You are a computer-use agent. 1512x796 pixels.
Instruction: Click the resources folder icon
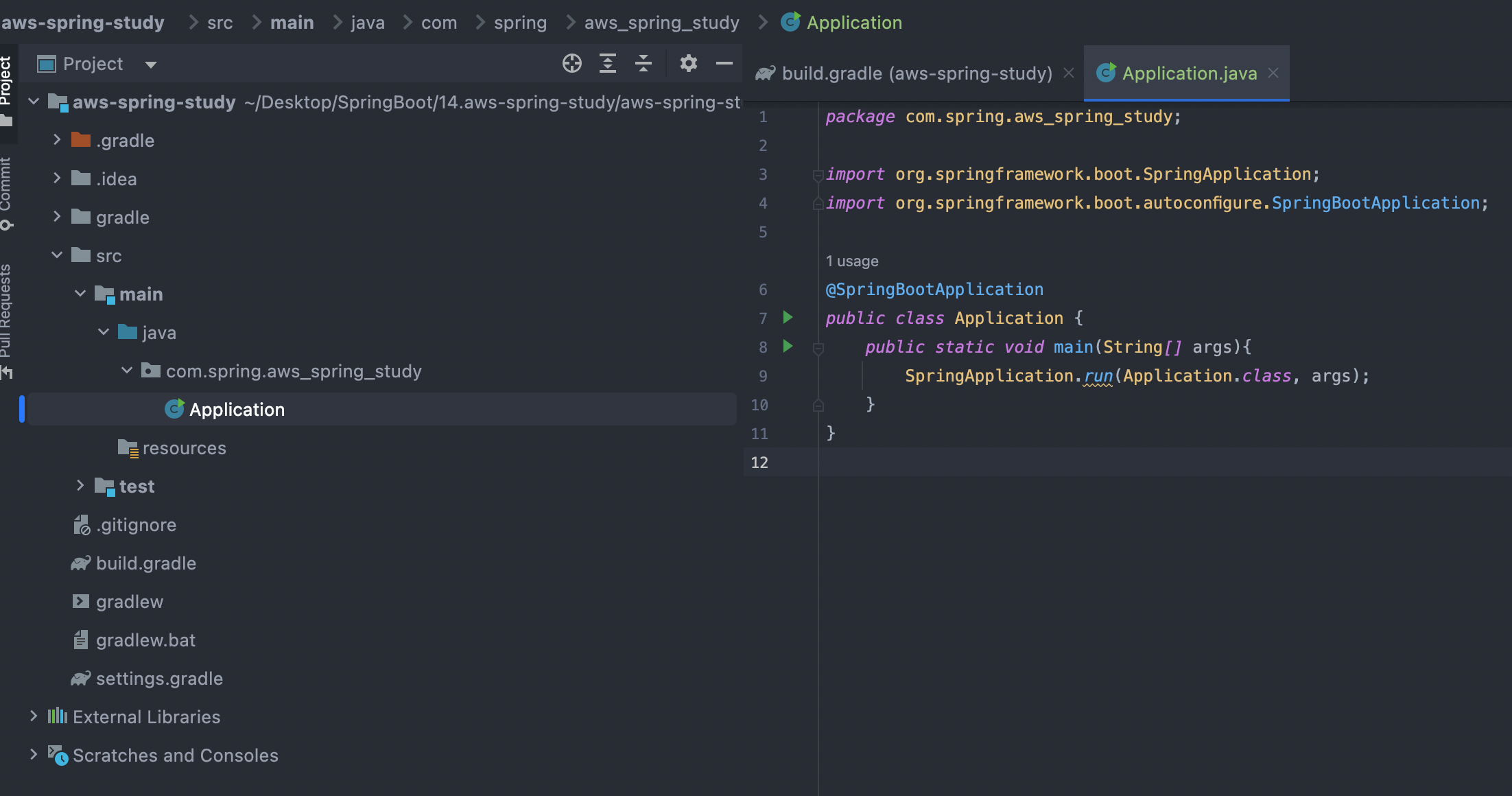(128, 448)
